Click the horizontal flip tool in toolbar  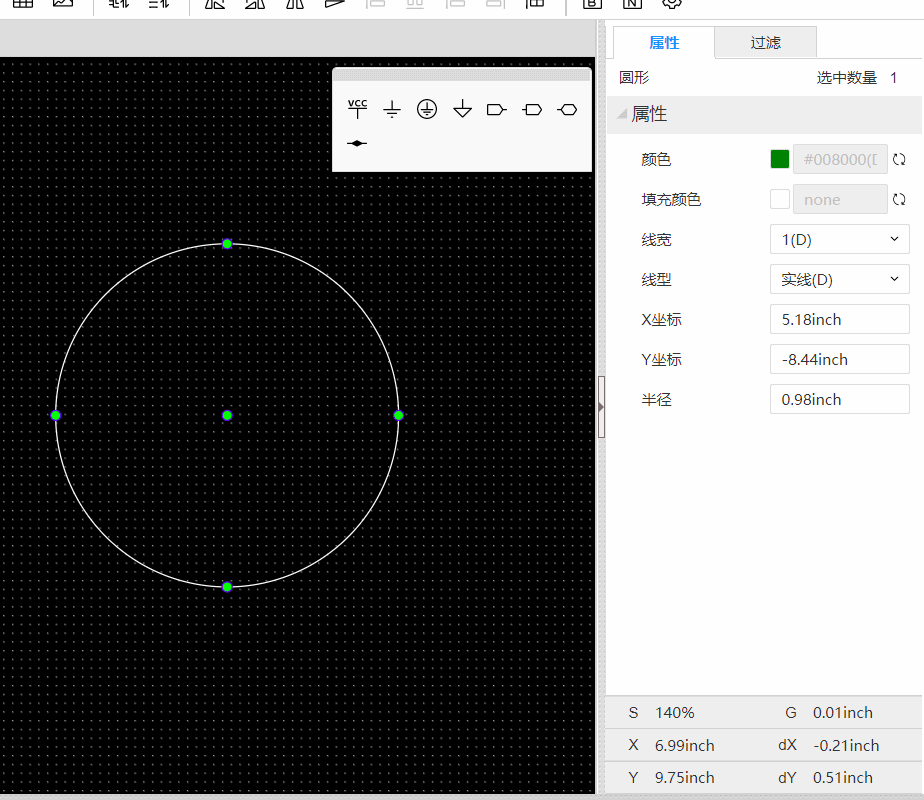[x=215, y=6]
